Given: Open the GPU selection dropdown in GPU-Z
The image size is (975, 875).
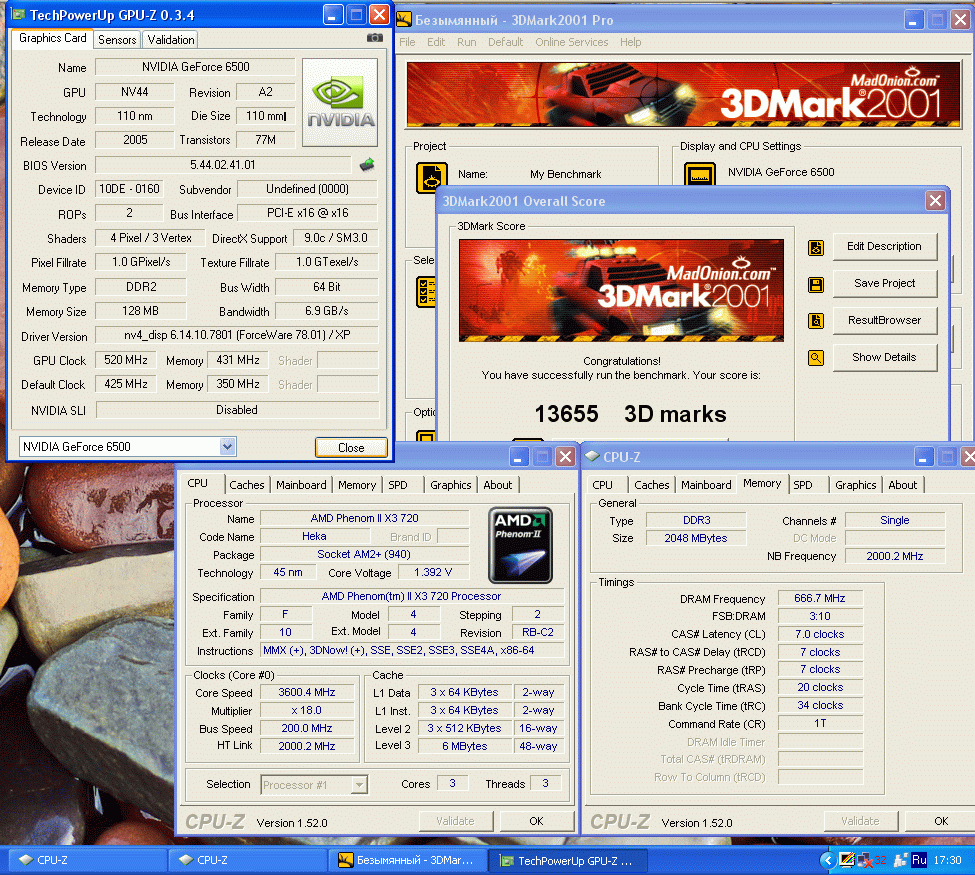Looking at the screenshot, I should [x=228, y=447].
